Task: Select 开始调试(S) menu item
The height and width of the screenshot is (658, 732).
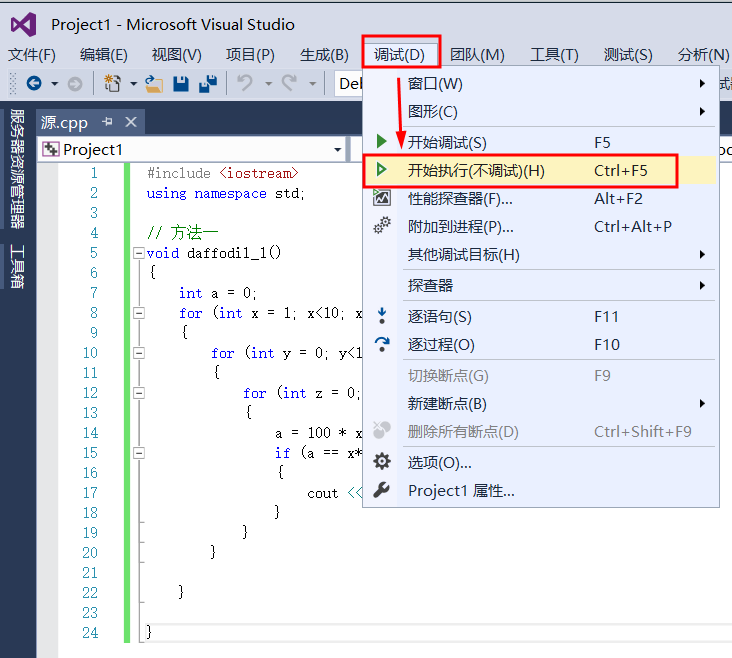Action: tap(540, 142)
